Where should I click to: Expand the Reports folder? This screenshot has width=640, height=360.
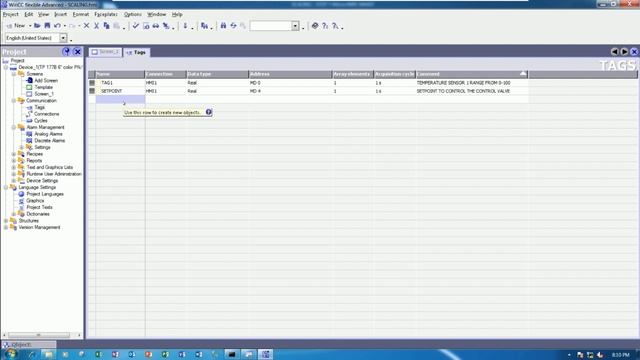click(13, 160)
